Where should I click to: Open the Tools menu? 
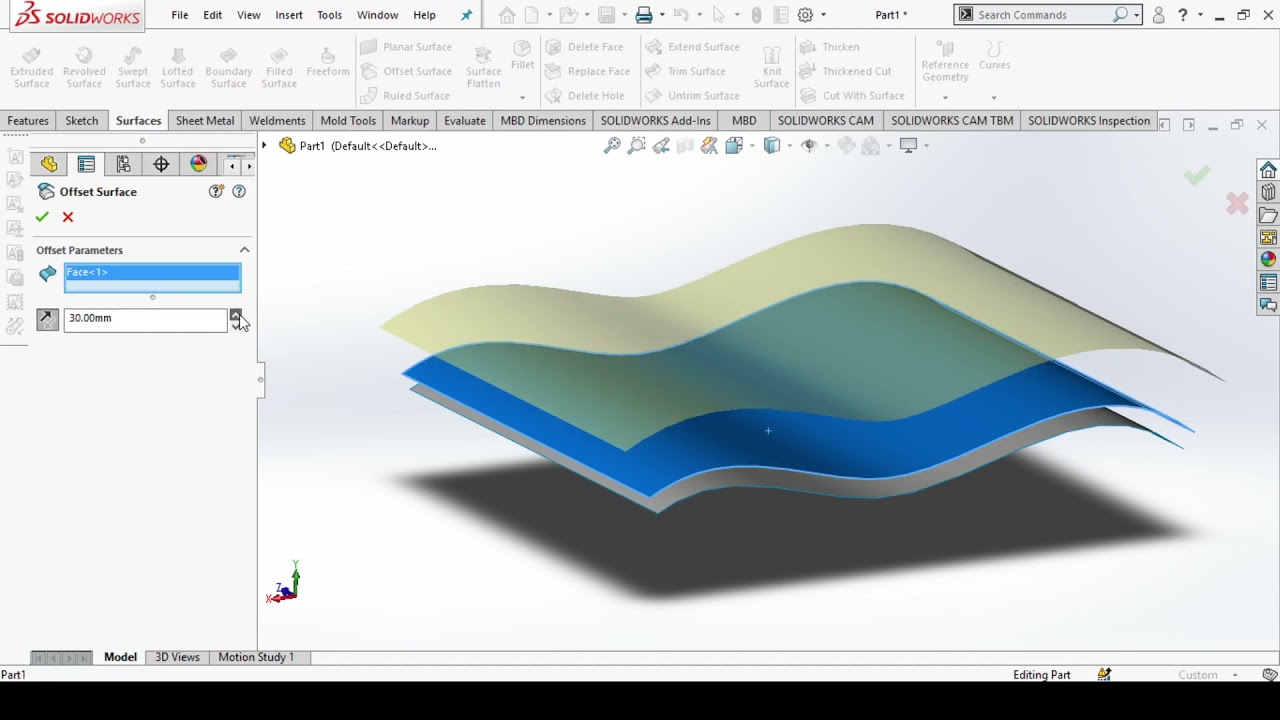(329, 15)
